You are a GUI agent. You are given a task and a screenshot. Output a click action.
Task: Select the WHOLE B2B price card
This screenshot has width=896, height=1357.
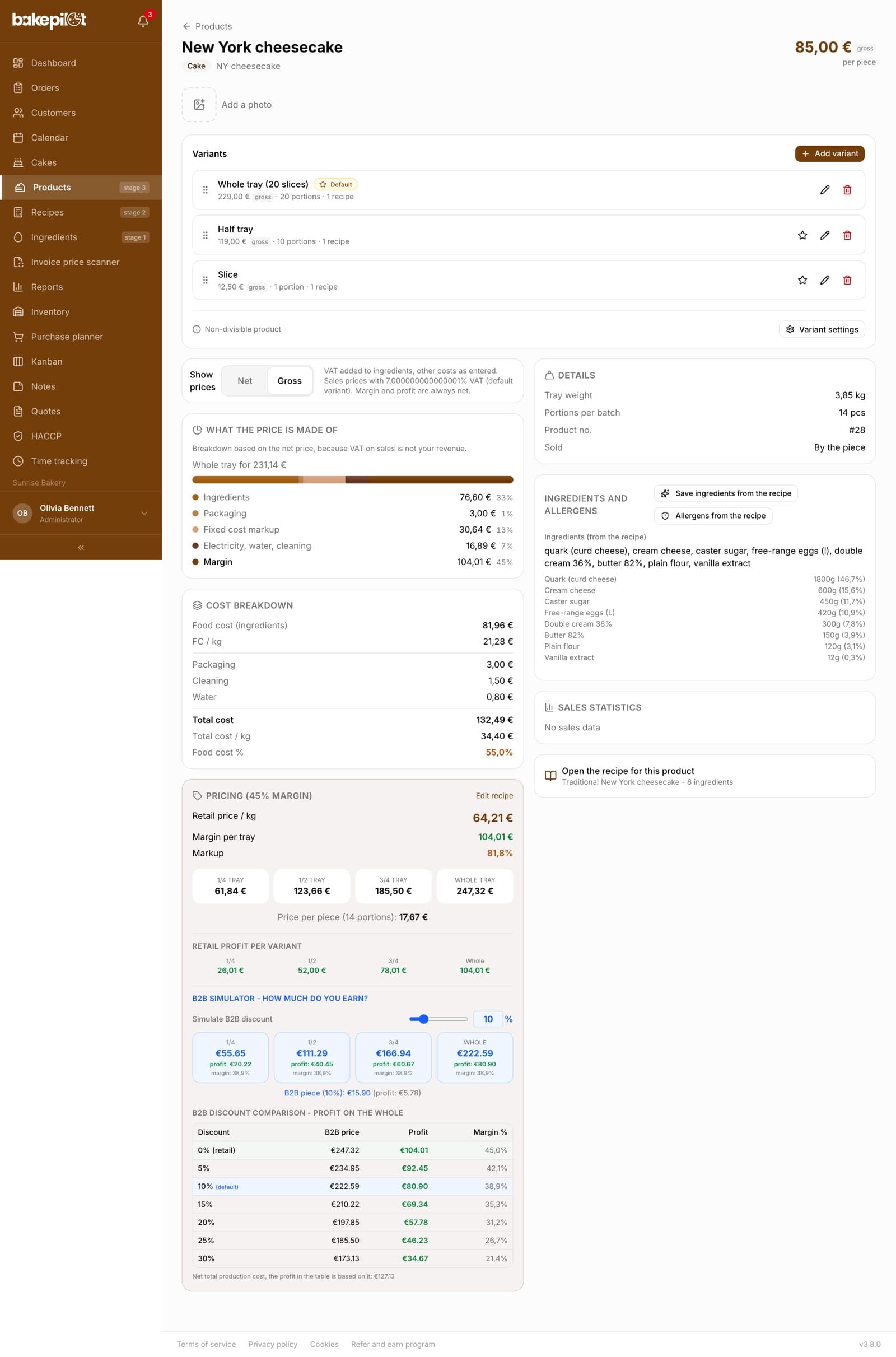pos(475,1057)
